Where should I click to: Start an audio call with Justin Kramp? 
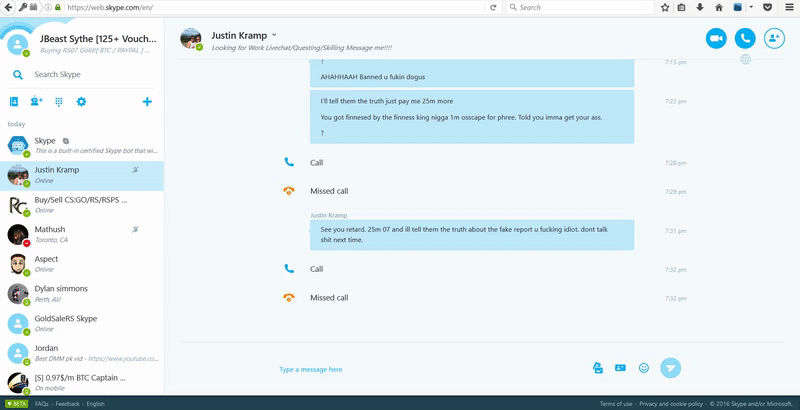click(x=745, y=38)
